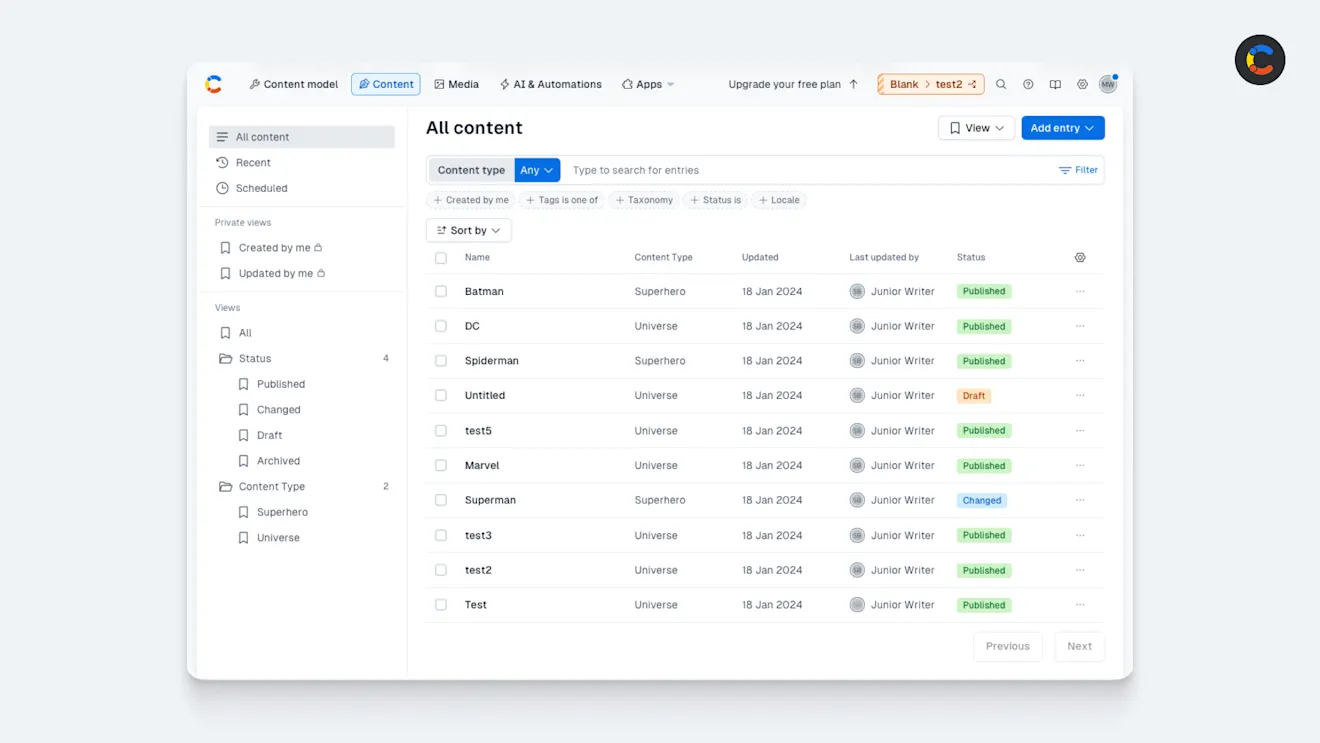Screen dimensions: 1320x743
Task: Click the Contentful logo icon
Action: [213, 84]
